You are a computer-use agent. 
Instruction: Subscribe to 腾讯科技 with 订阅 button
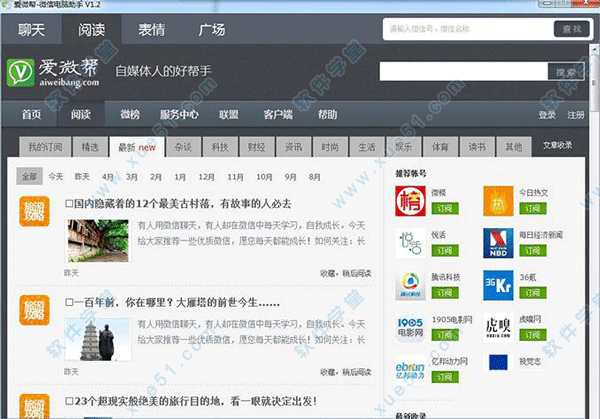(445, 293)
